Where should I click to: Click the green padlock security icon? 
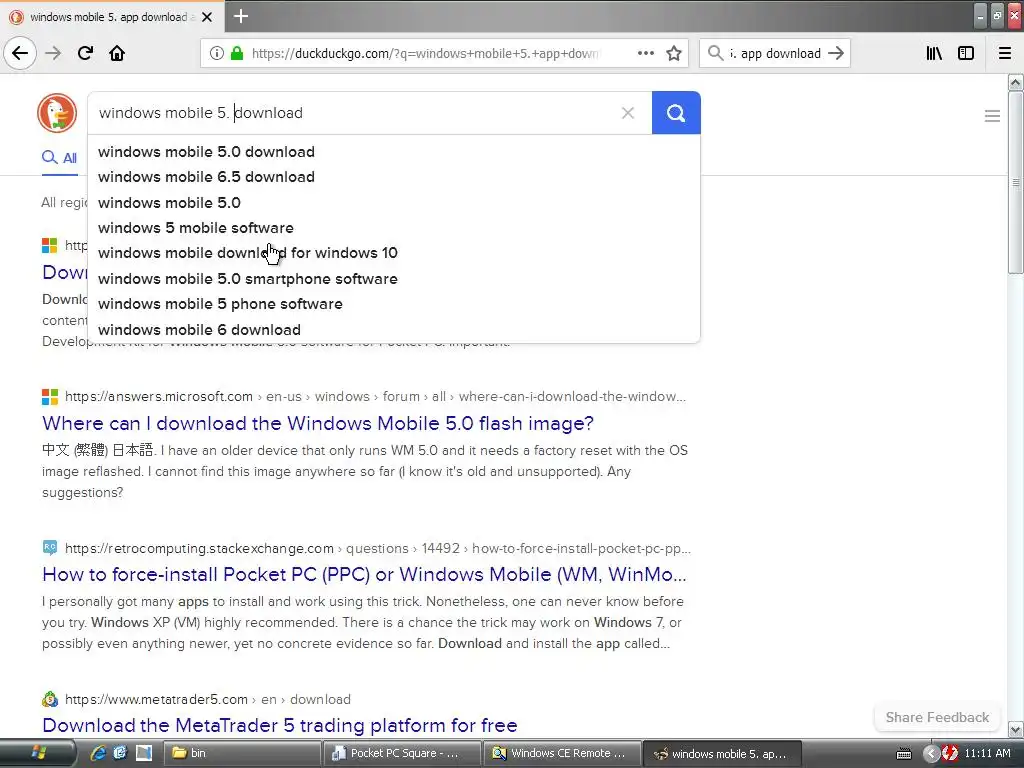click(x=237, y=54)
